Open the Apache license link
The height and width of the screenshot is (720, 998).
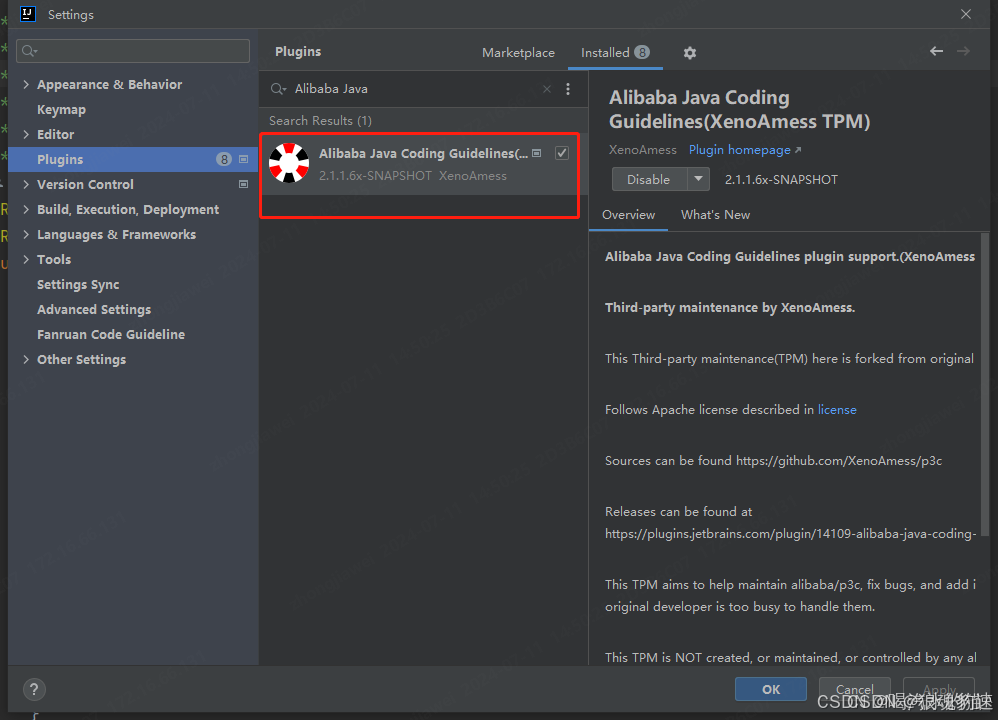(837, 409)
